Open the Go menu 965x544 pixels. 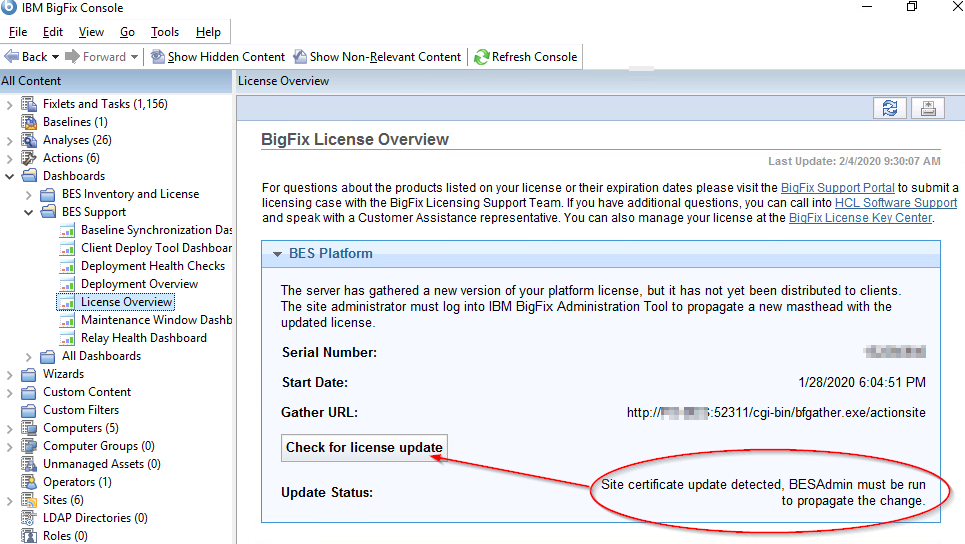pos(127,32)
